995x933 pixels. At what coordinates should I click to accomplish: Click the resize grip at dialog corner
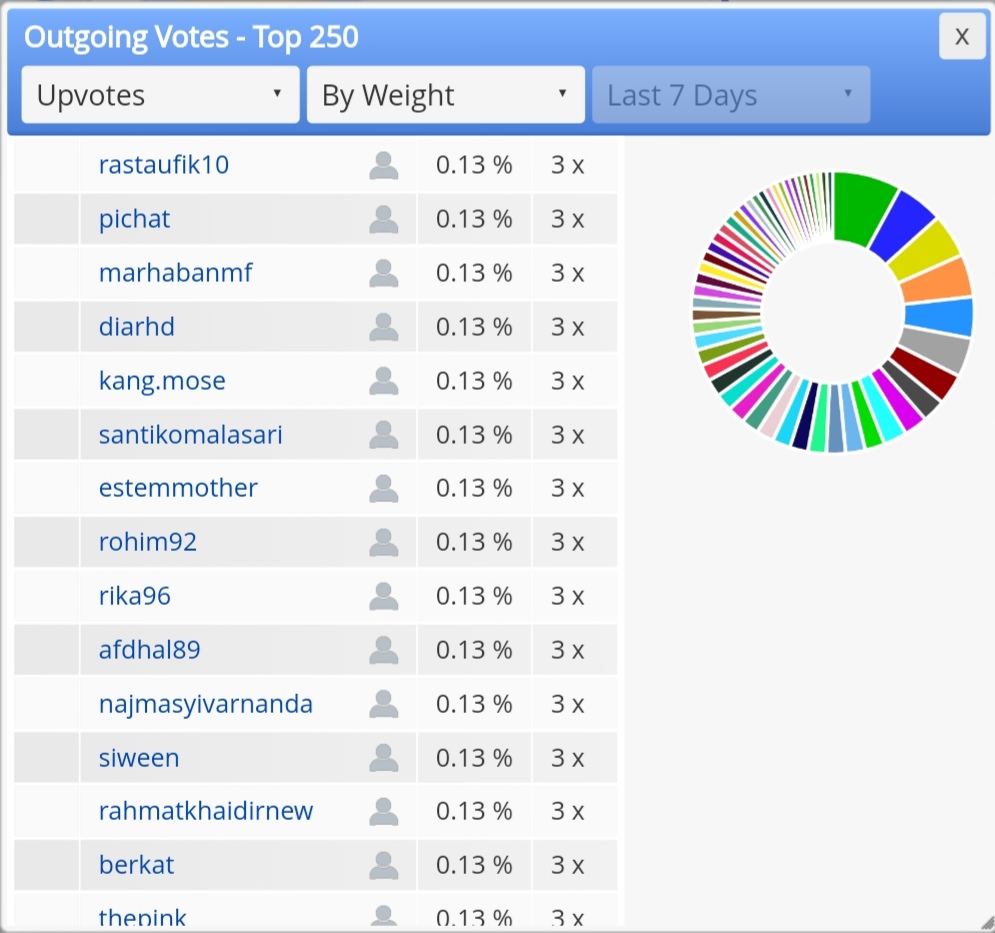click(987, 925)
